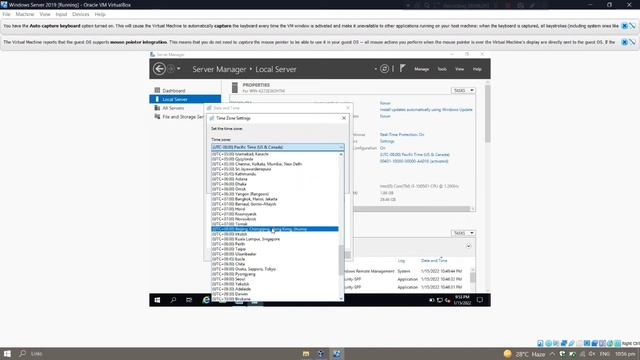Image resolution: width=640 pixels, height=360 pixels.
Task: Click the Settings link in properties
Action: [x=387, y=141]
